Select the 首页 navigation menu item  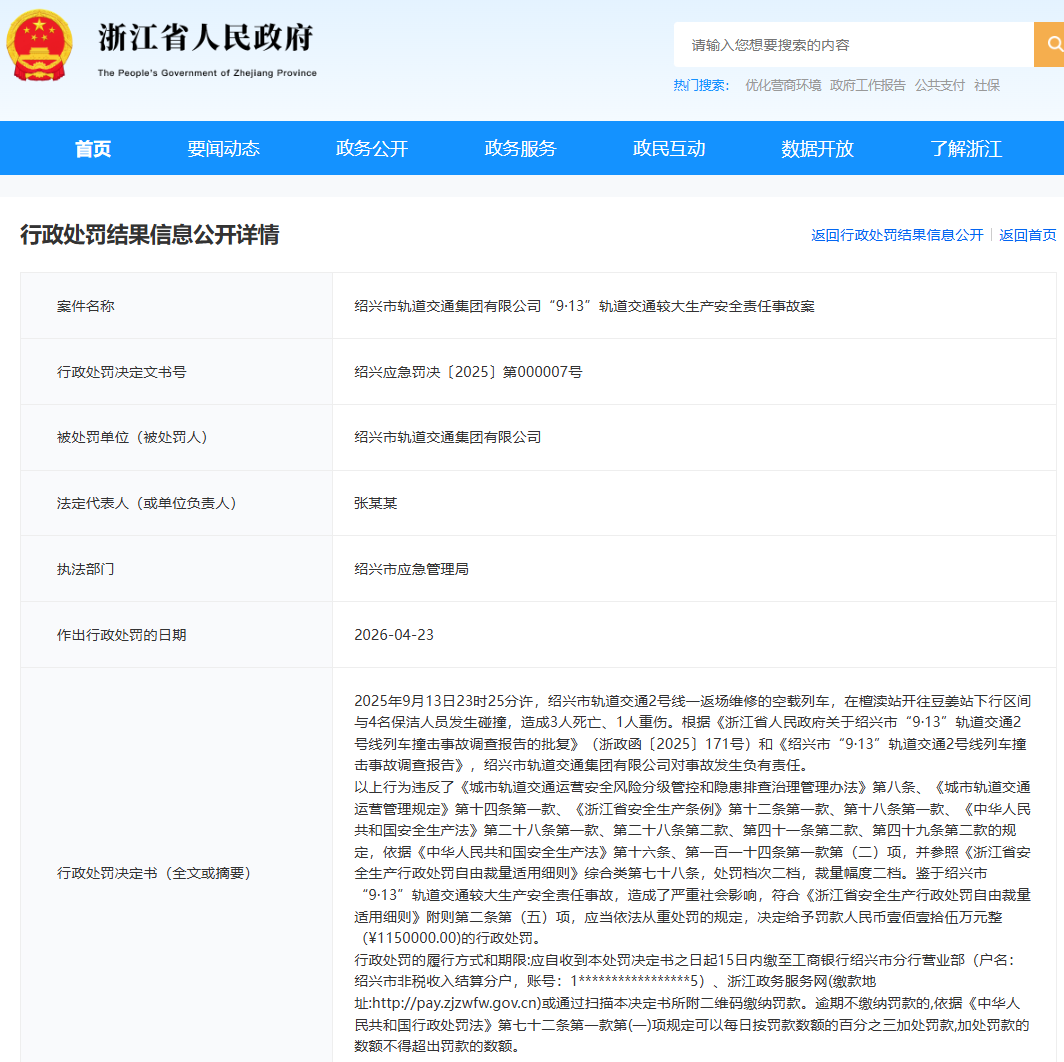click(x=92, y=147)
